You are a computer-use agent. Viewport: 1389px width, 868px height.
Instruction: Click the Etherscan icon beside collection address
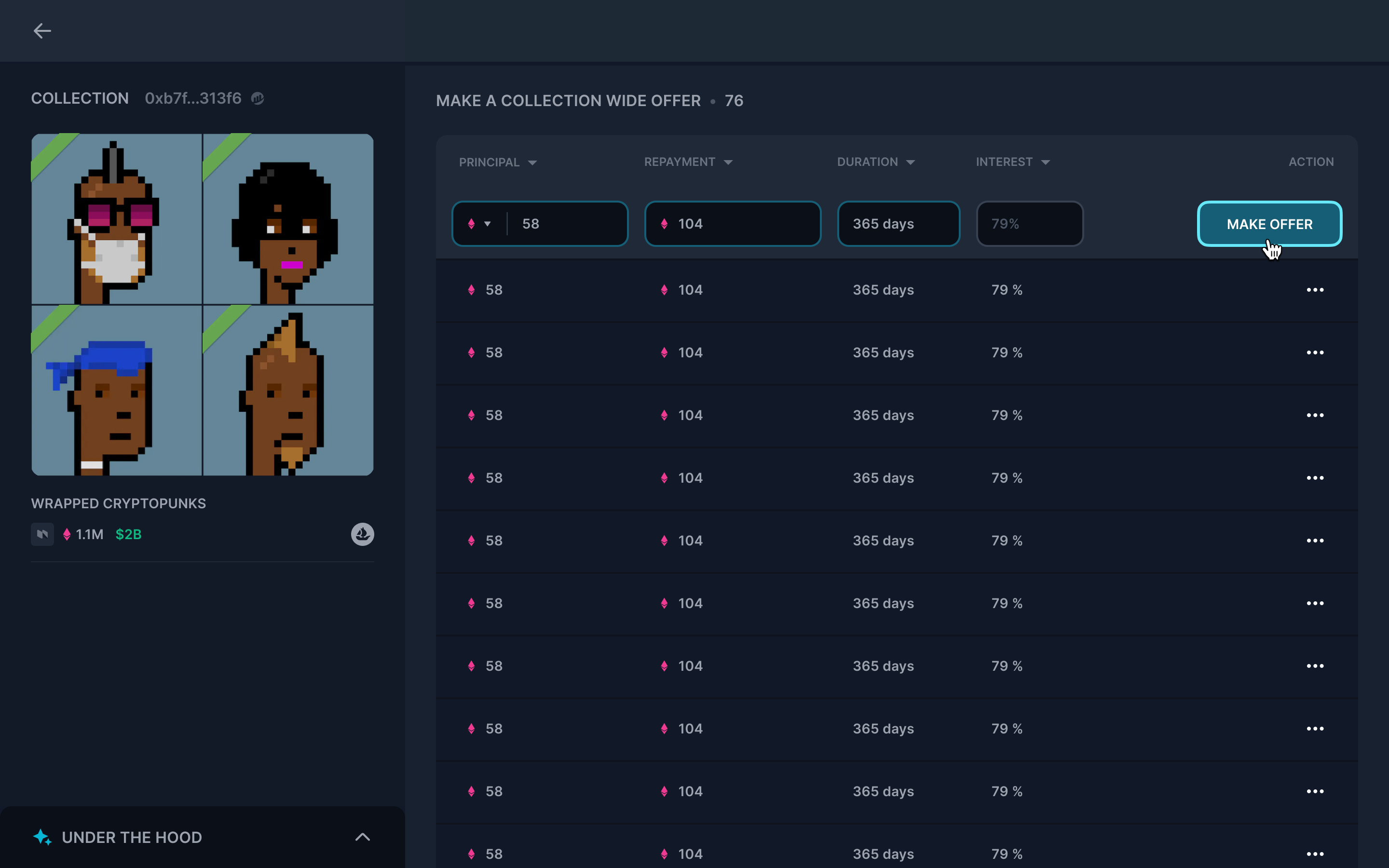coord(258,99)
